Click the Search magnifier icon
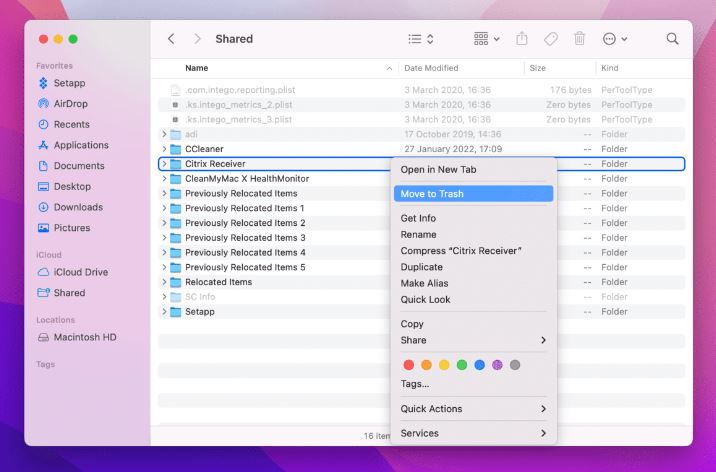The width and height of the screenshot is (716, 472). (x=672, y=39)
